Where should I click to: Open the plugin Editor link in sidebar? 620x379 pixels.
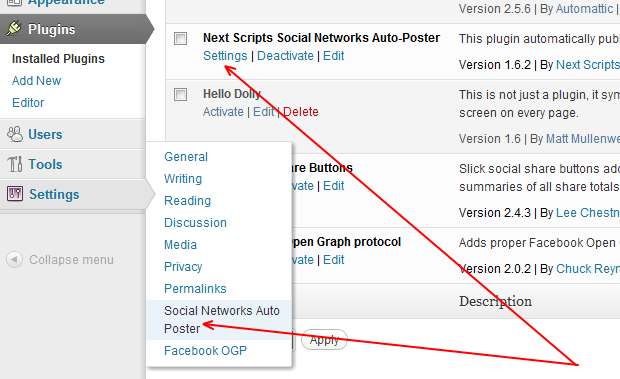click(x=28, y=103)
